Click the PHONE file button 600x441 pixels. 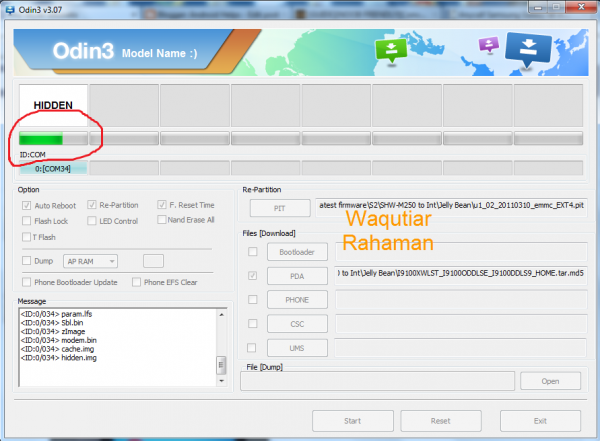point(297,300)
